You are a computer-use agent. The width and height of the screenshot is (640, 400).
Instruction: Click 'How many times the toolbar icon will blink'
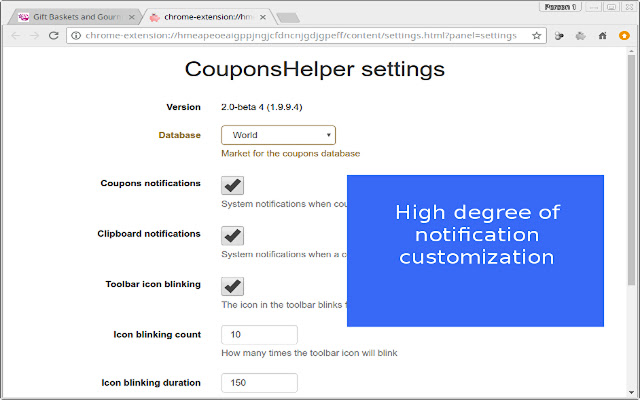click(309, 353)
